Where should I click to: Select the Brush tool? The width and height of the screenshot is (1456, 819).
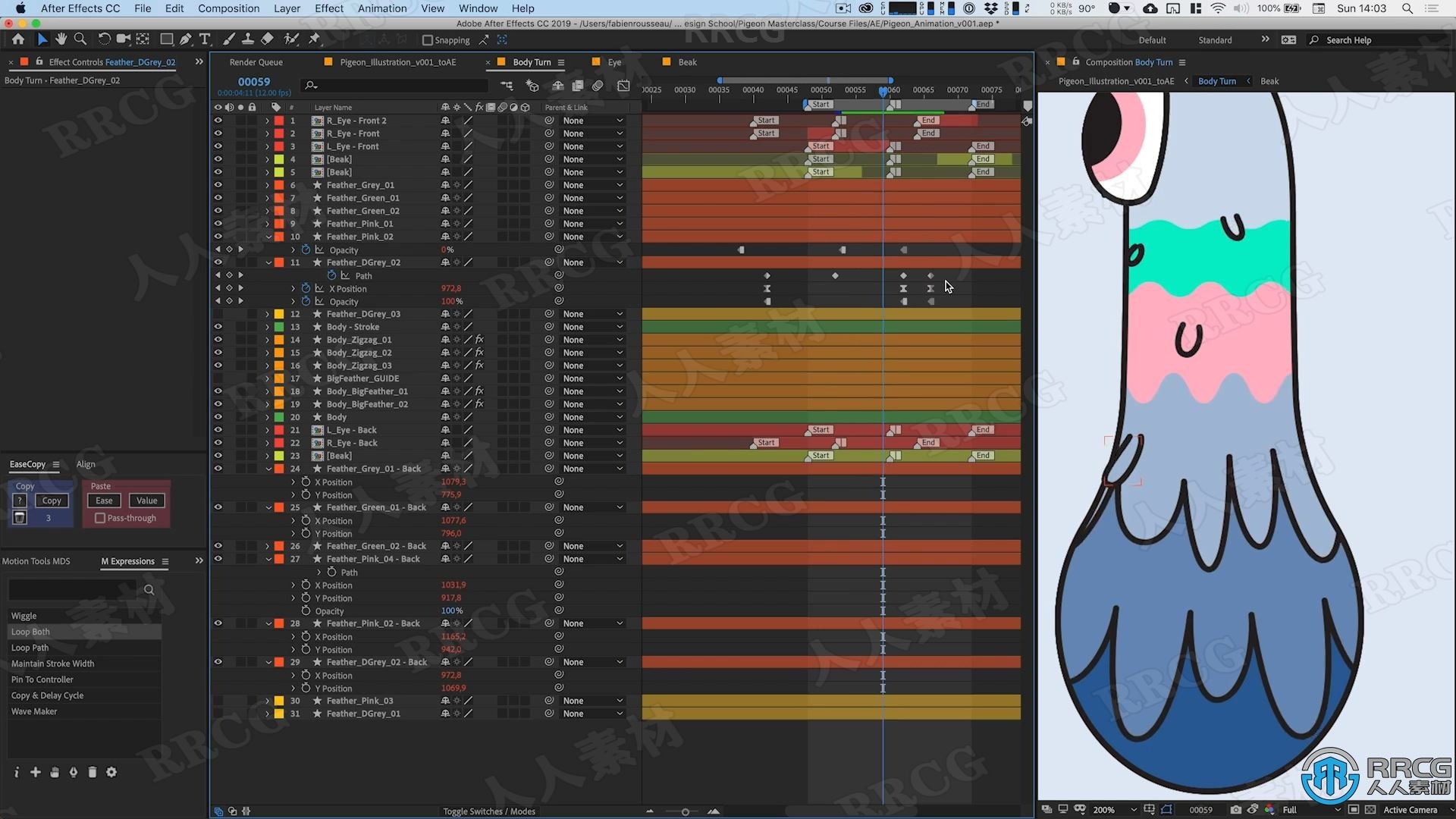pos(228,39)
